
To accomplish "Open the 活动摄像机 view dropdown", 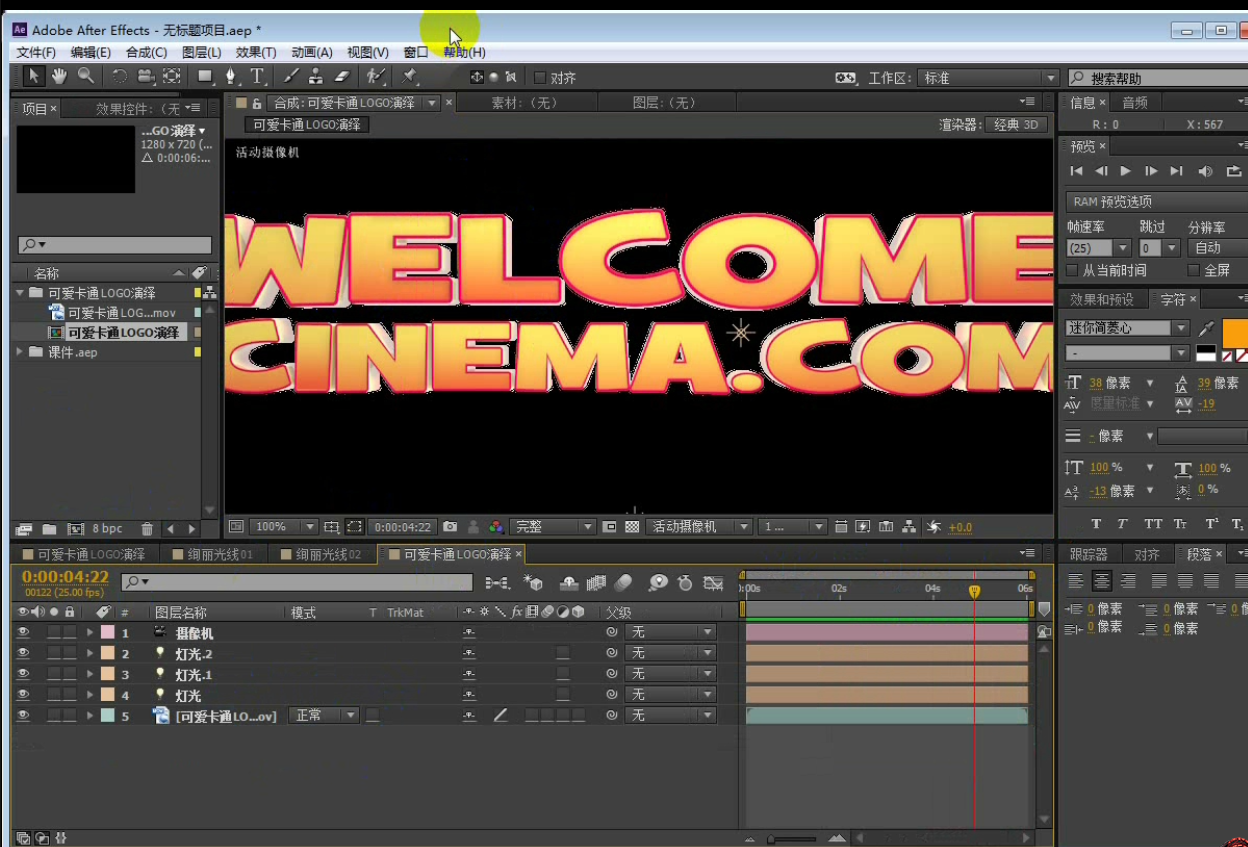I will [x=699, y=527].
